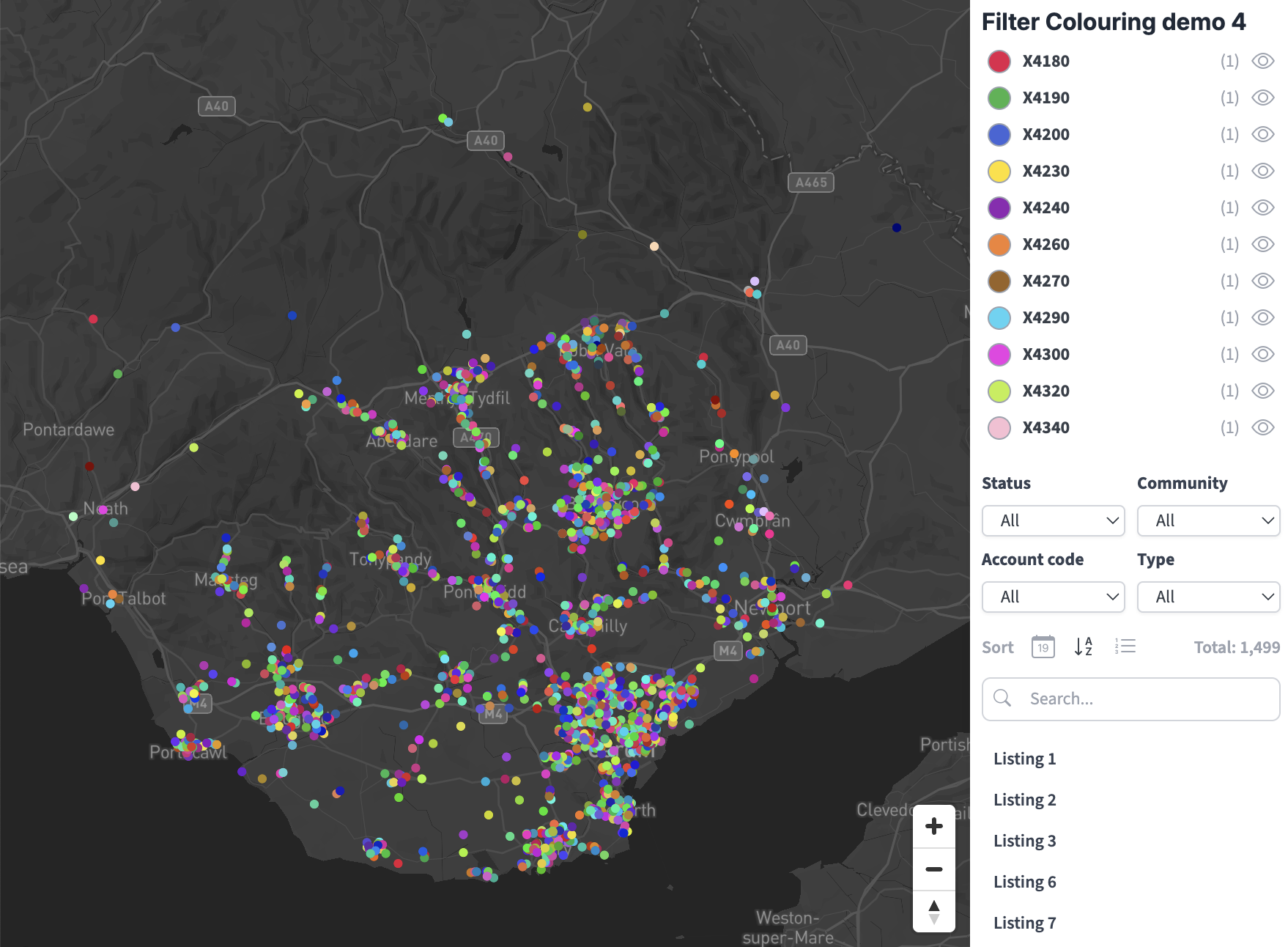Reset map compass bearing to north
The height and width of the screenshot is (947, 1288).
(933, 912)
